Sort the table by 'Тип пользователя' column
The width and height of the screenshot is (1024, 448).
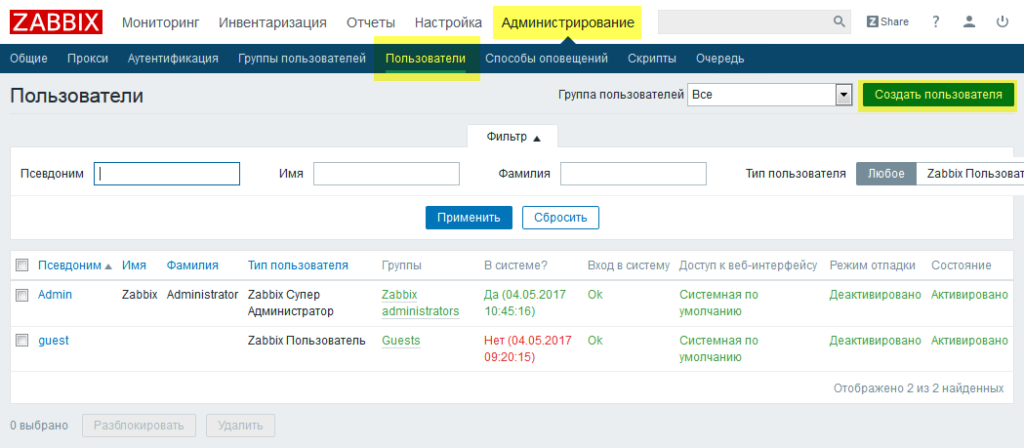298,265
